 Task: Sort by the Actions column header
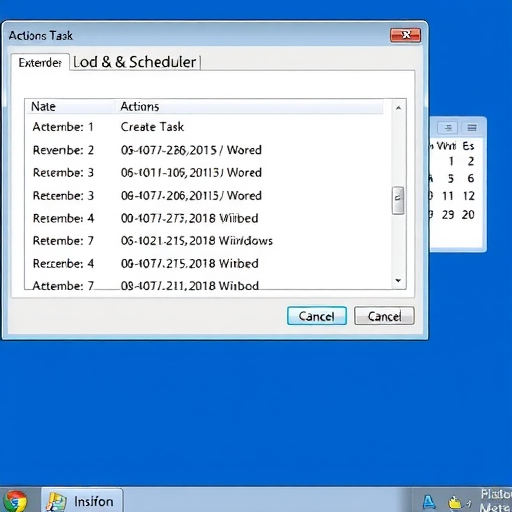coord(249,107)
